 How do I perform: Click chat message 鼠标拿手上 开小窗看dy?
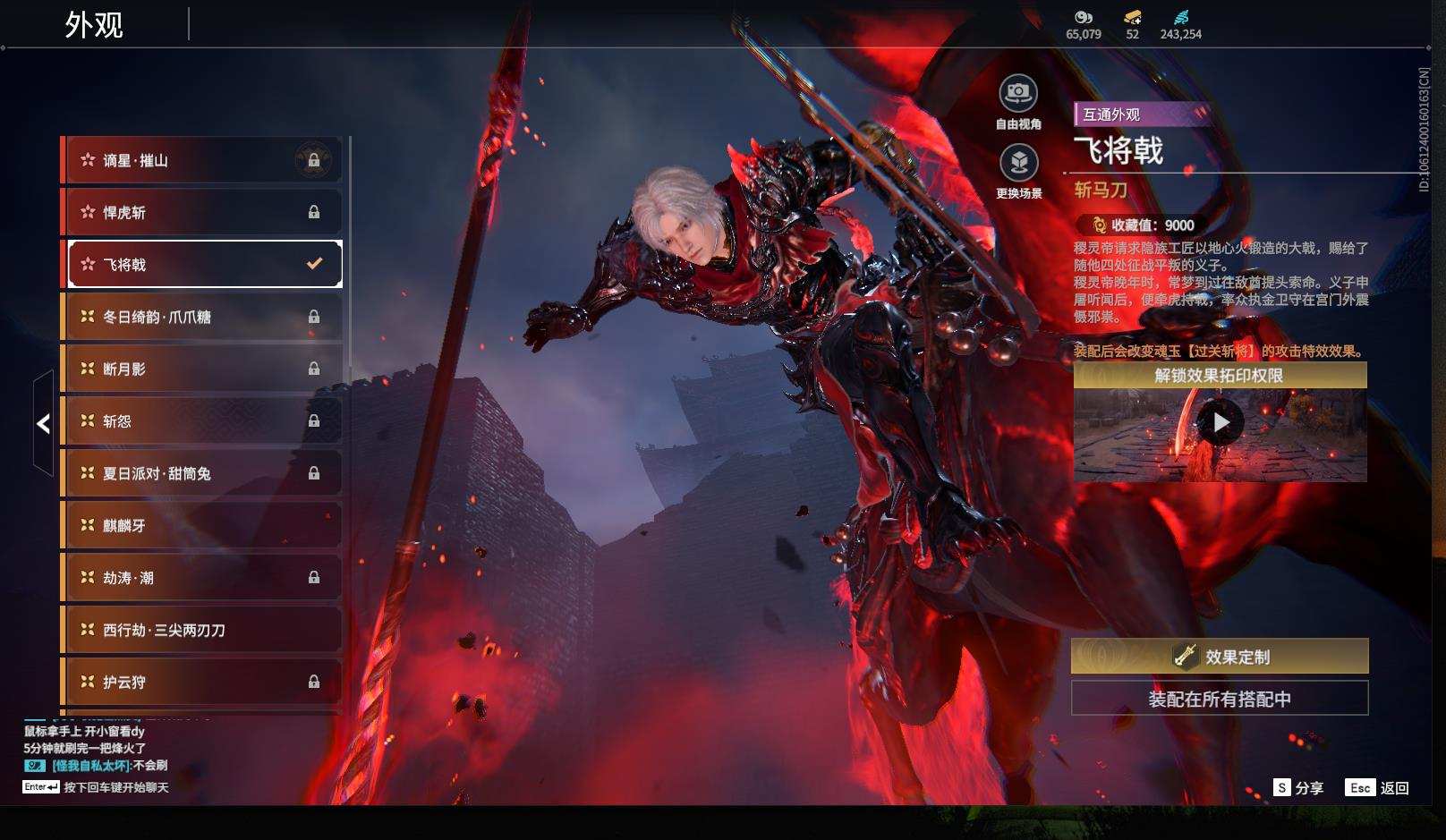click(x=84, y=732)
